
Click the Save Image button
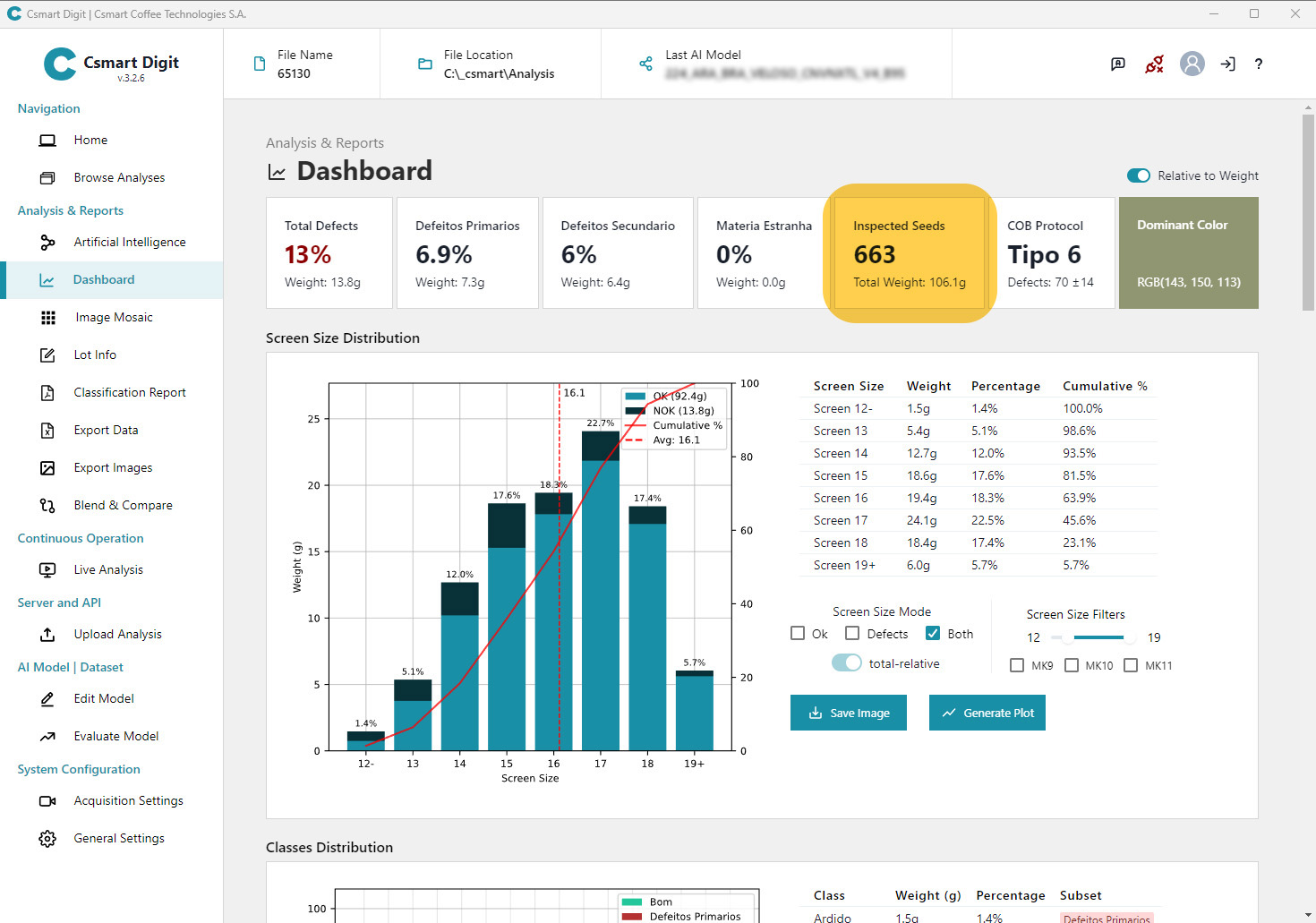tap(848, 713)
